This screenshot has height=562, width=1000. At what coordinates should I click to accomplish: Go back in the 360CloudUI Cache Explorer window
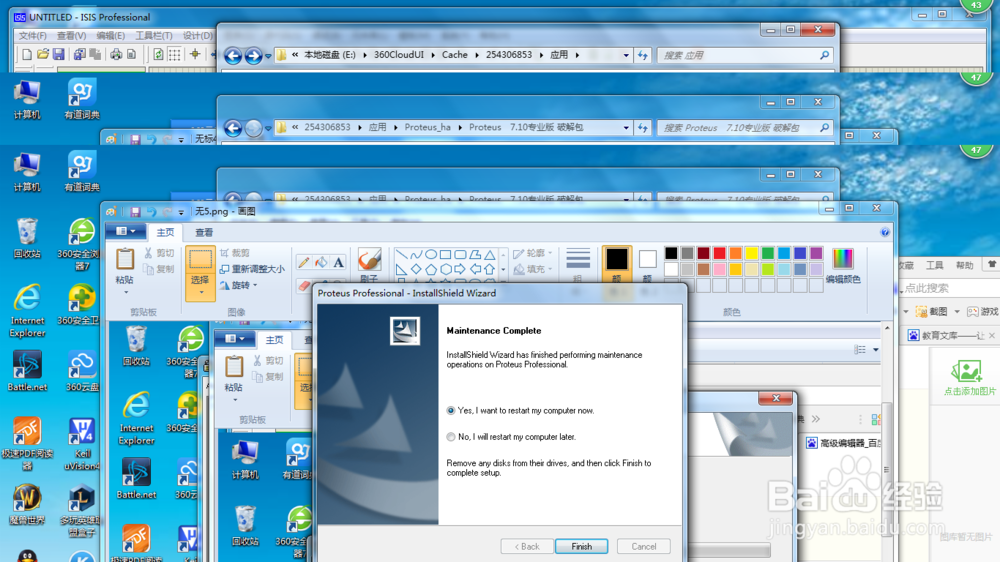[x=233, y=56]
